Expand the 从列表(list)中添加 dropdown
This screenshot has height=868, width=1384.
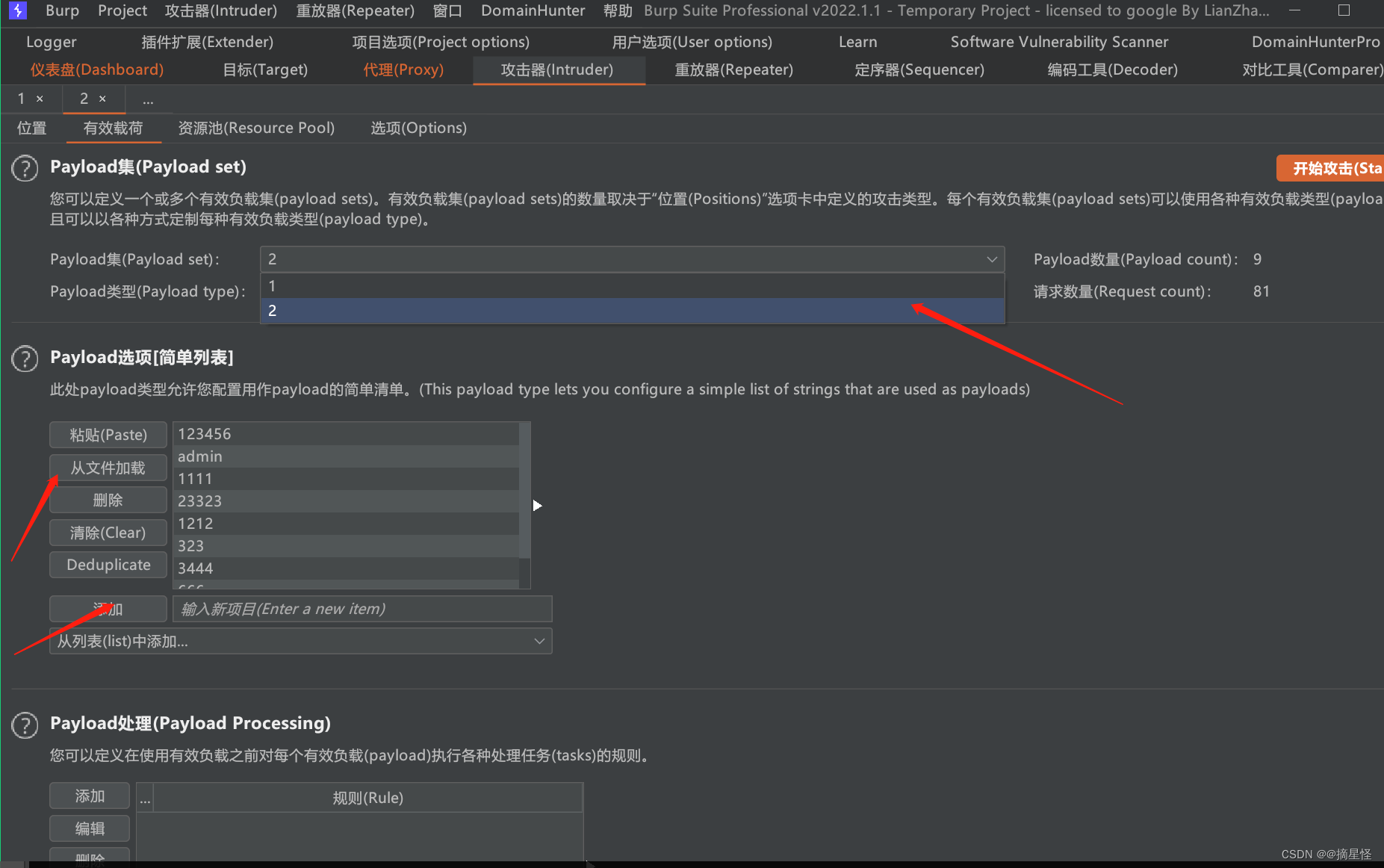(300, 641)
